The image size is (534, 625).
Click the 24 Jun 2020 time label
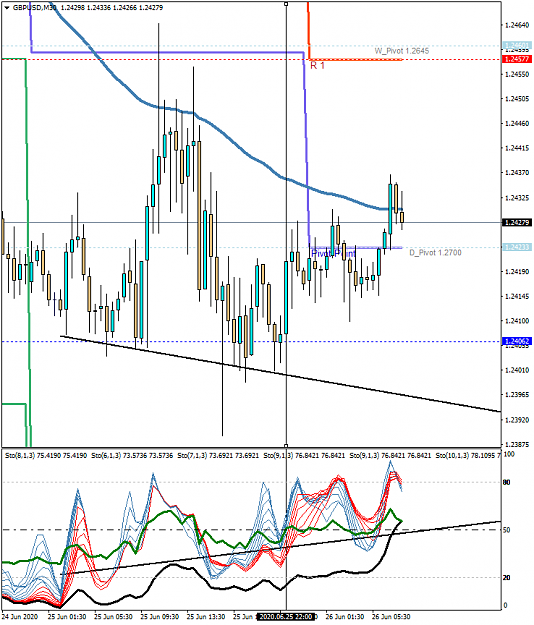20,617
